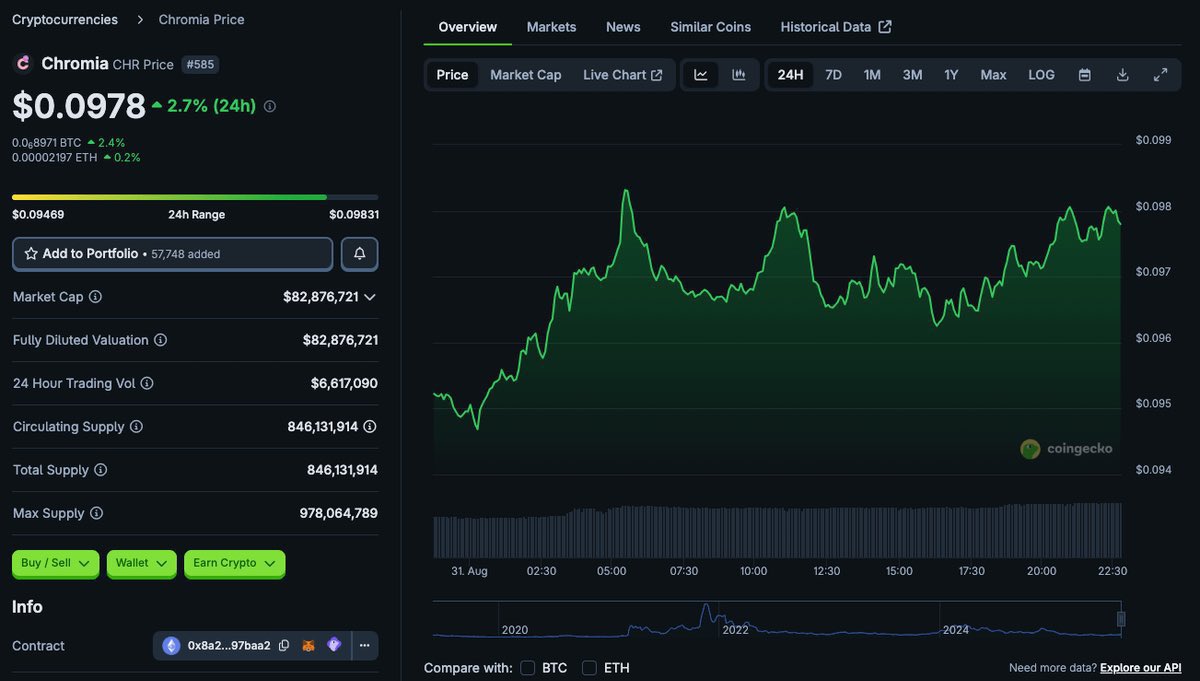
Task: Click the #585 rank badge
Action: click(x=201, y=64)
